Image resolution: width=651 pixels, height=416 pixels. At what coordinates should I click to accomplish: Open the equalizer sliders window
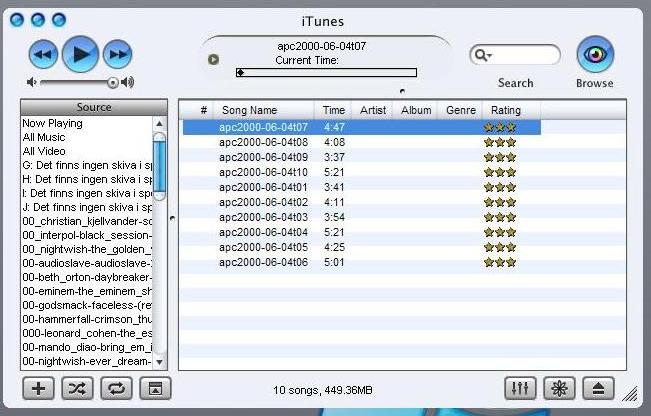pyautogui.click(x=520, y=389)
